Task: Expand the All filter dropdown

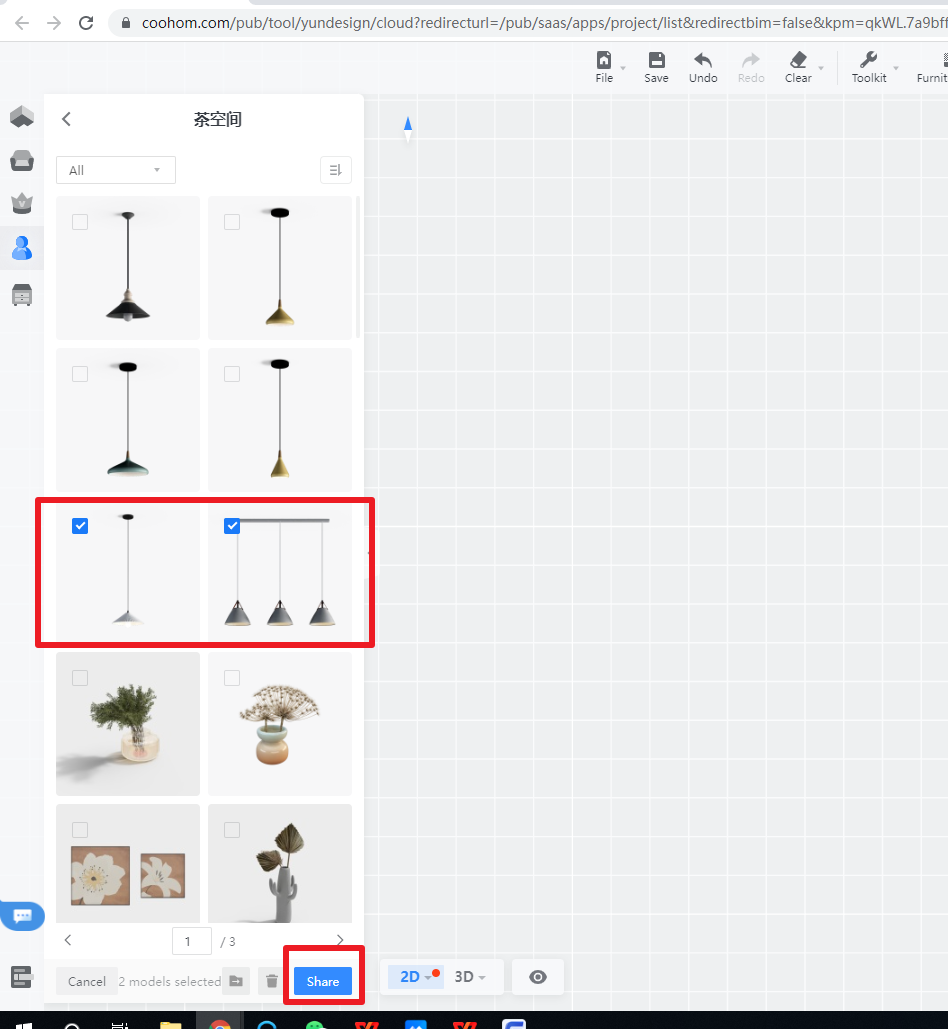Action: pyautogui.click(x=115, y=170)
